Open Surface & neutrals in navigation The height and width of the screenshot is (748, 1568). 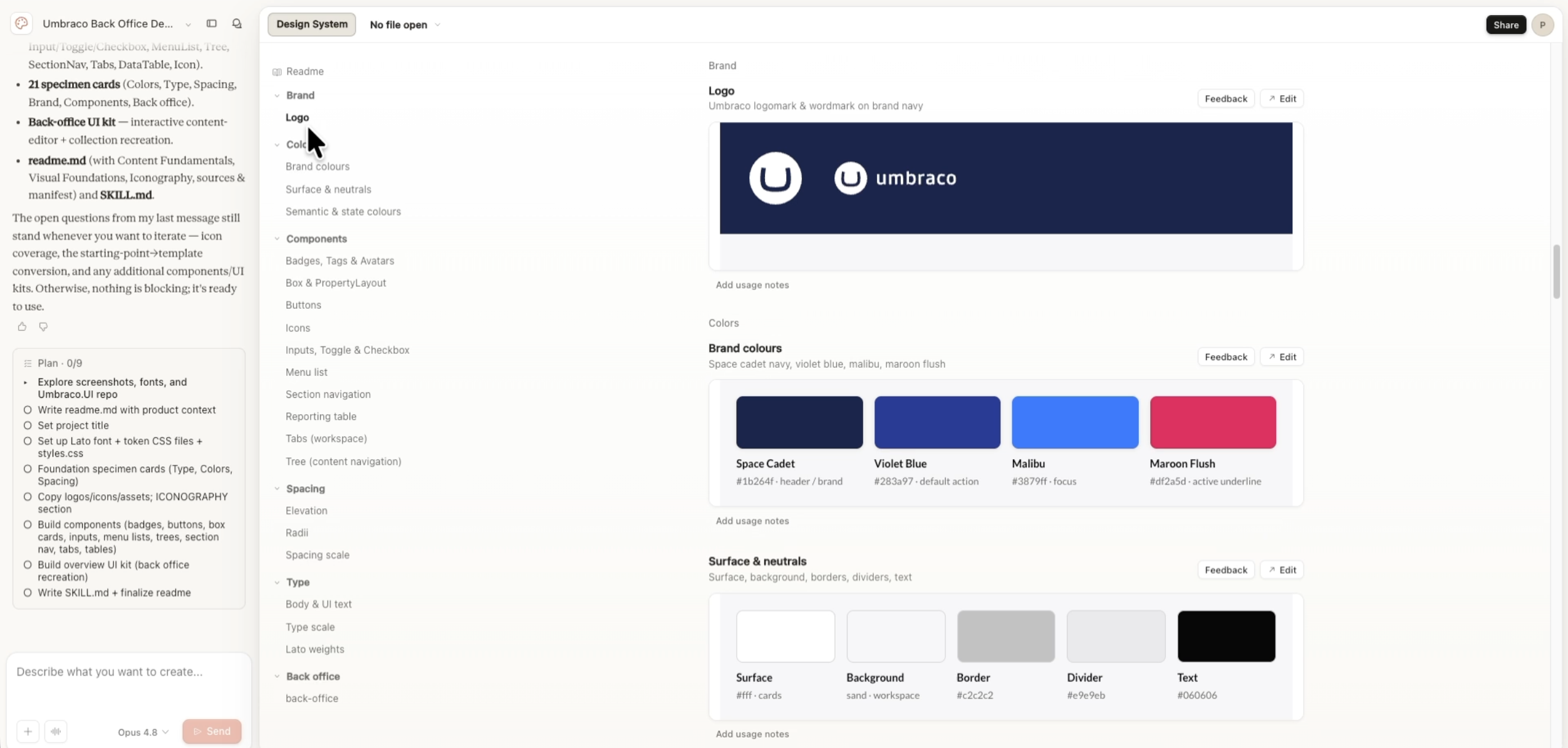[328, 189]
